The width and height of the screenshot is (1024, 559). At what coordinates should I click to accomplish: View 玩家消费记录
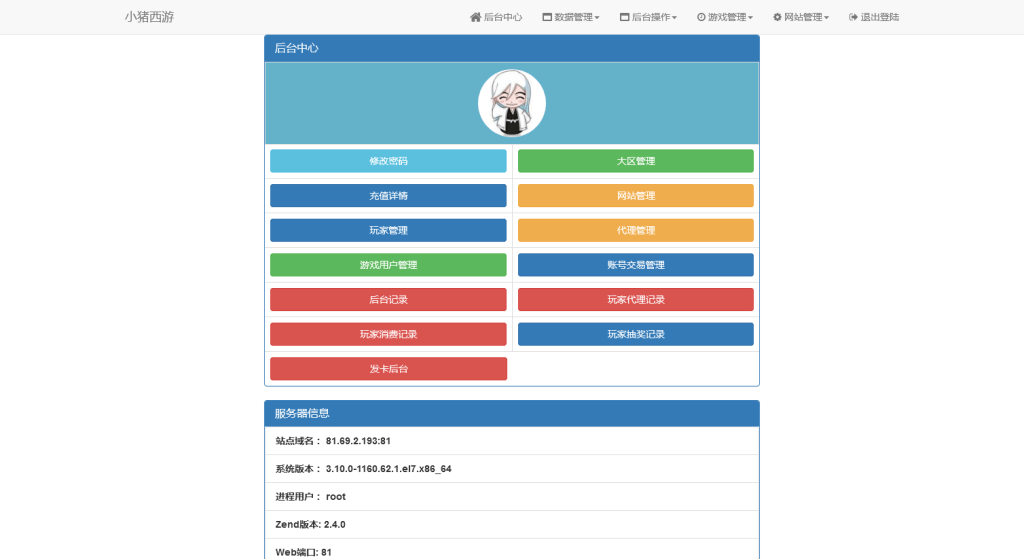tap(389, 334)
